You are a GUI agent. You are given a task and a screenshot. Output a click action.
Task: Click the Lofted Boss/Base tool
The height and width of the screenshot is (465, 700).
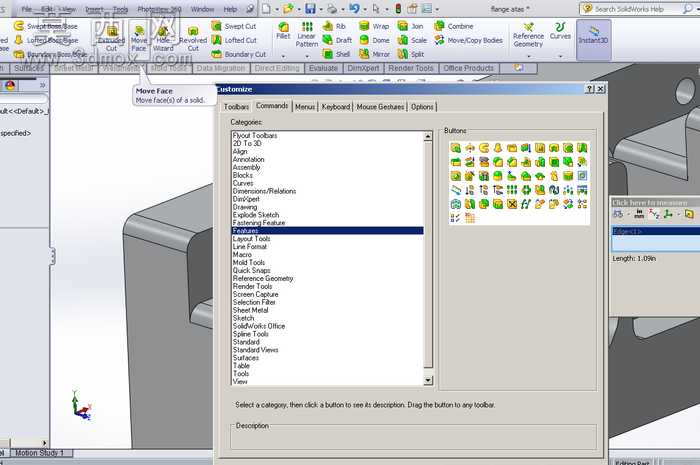46,40
